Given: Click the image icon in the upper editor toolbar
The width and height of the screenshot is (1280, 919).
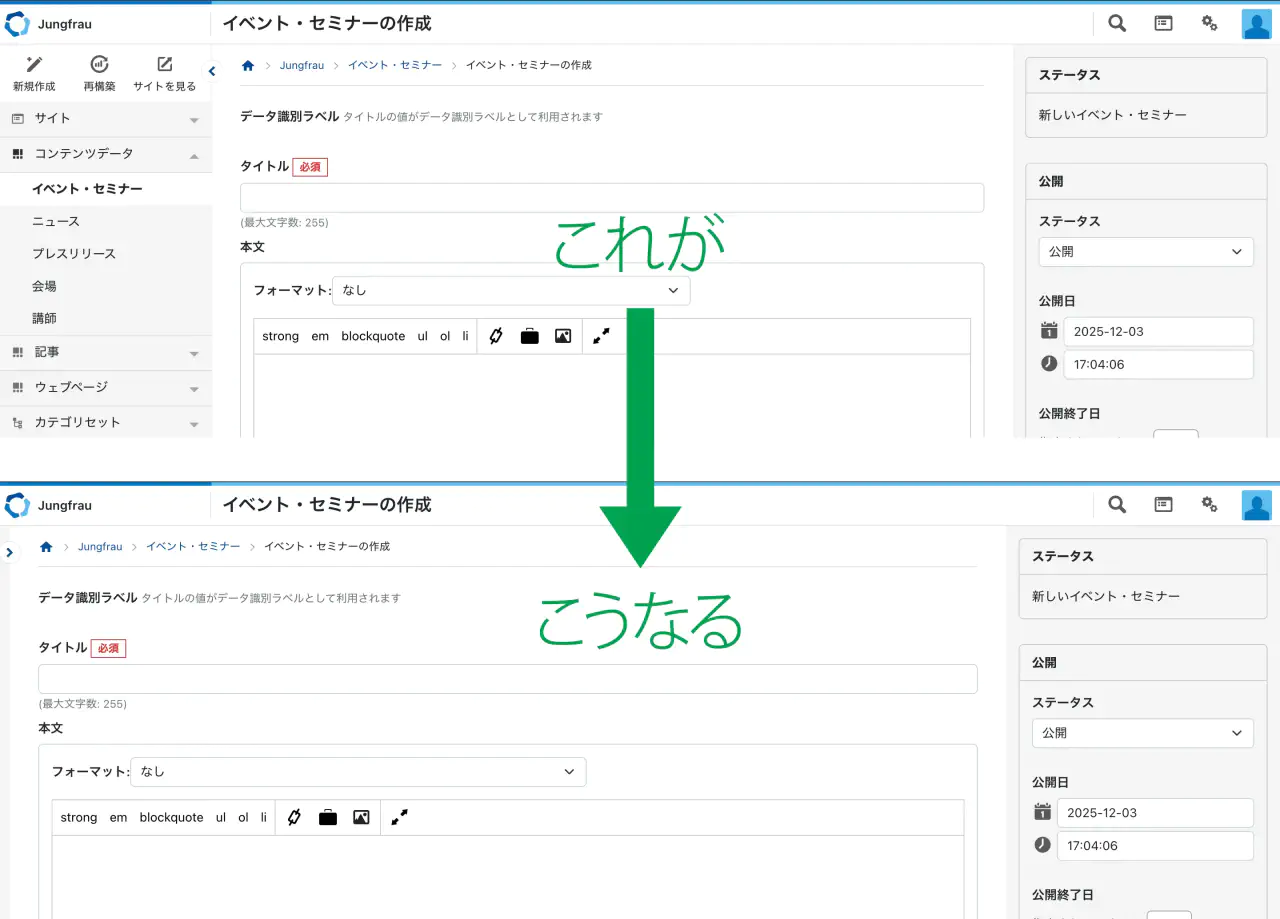Looking at the screenshot, I should [563, 336].
